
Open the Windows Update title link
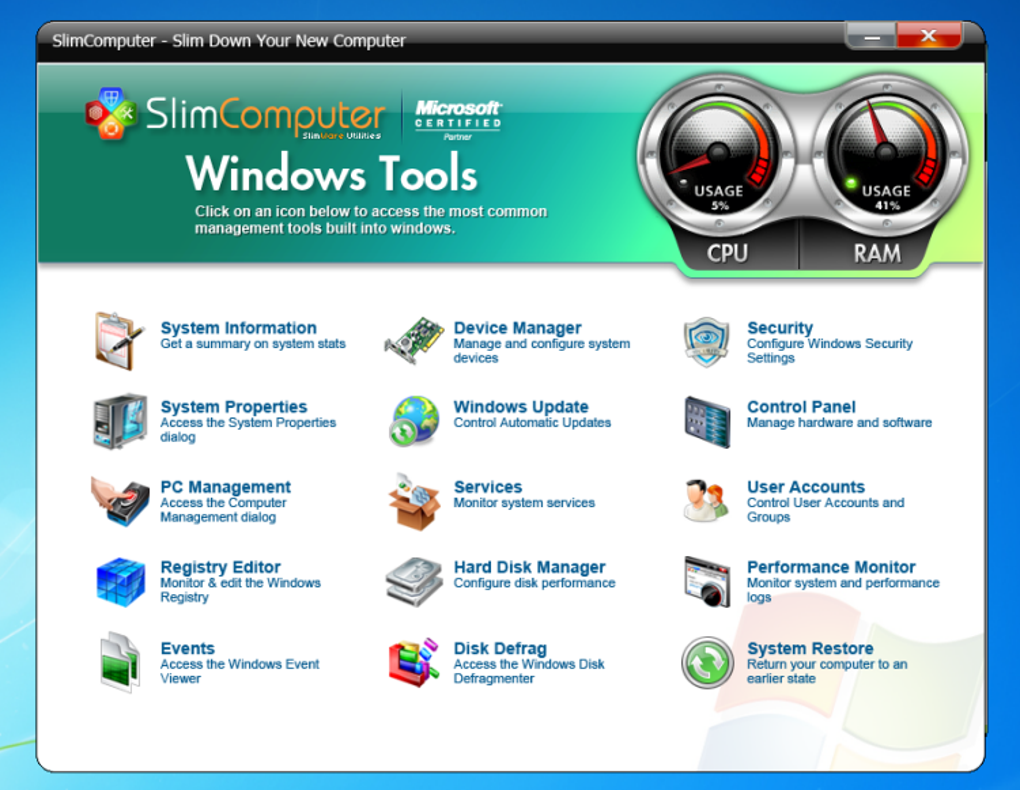point(521,407)
